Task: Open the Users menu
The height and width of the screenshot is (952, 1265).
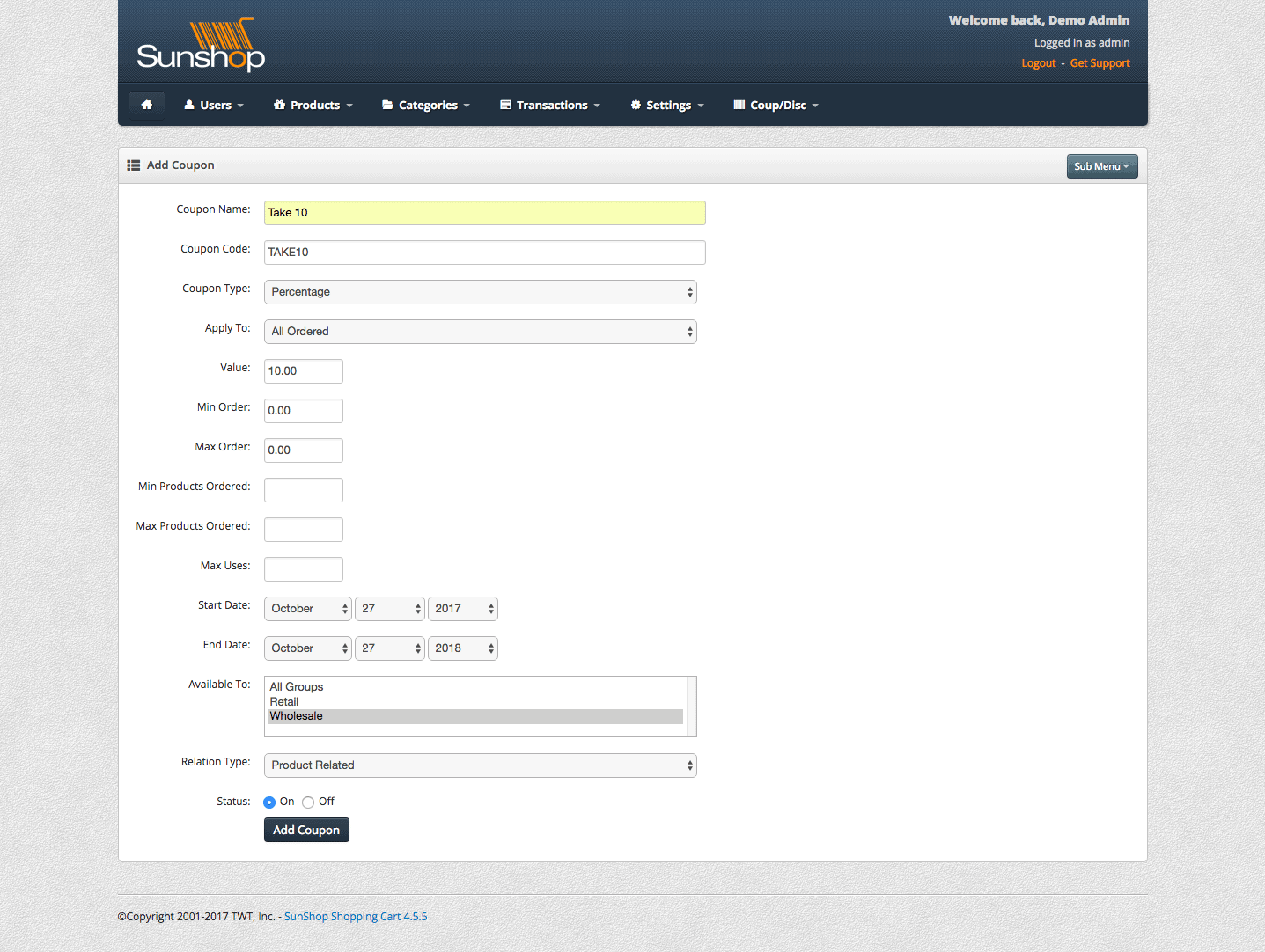Action: tap(214, 106)
